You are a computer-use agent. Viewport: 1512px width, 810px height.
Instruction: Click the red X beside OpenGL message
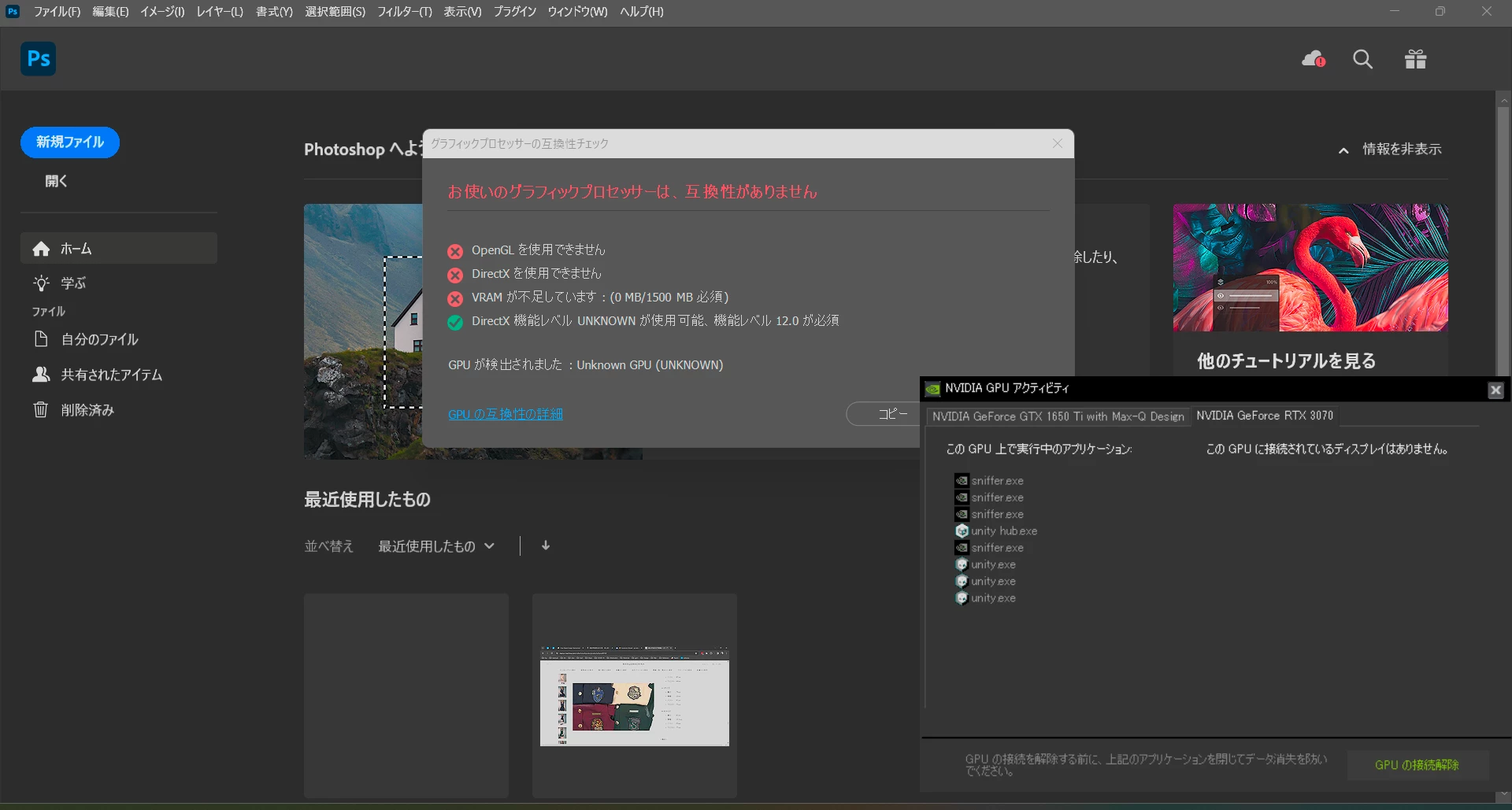(x=455, y=251)
